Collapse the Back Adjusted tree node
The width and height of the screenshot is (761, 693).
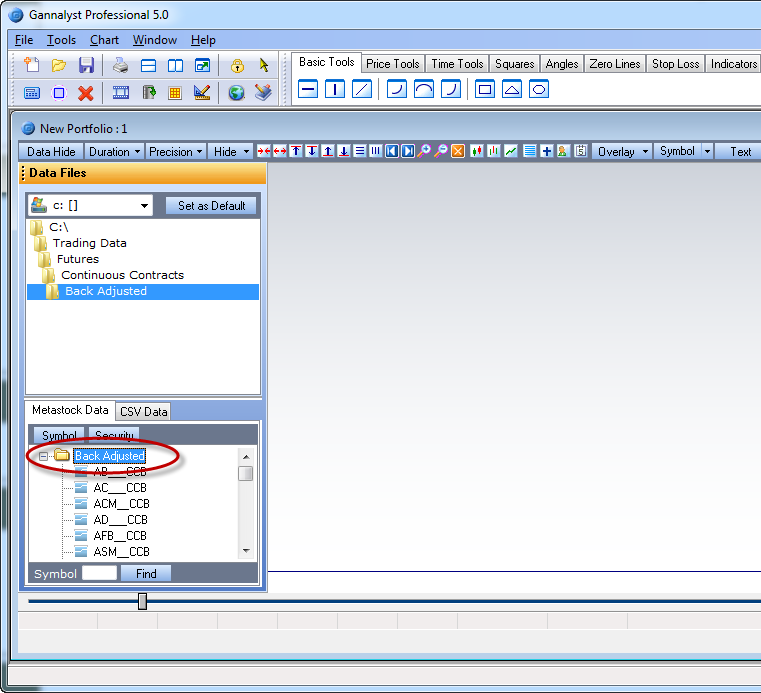point(43,456)
